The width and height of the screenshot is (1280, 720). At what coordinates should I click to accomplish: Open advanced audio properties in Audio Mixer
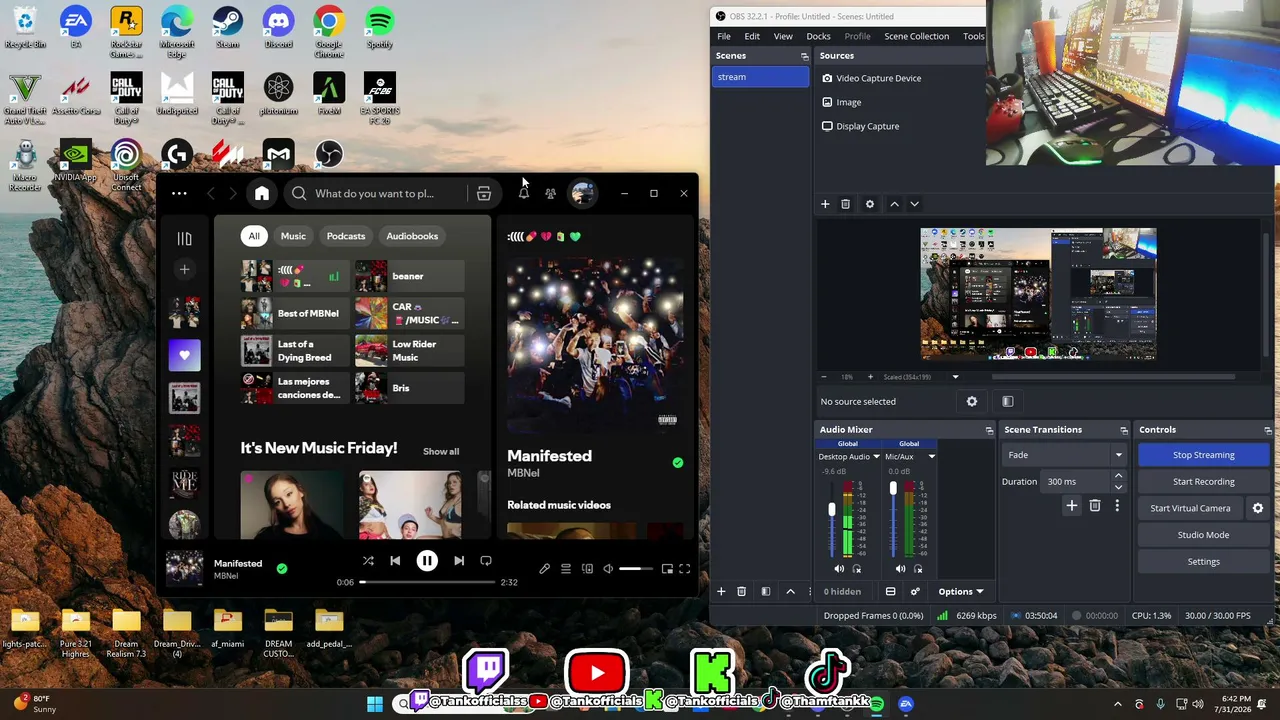(915, 591)
